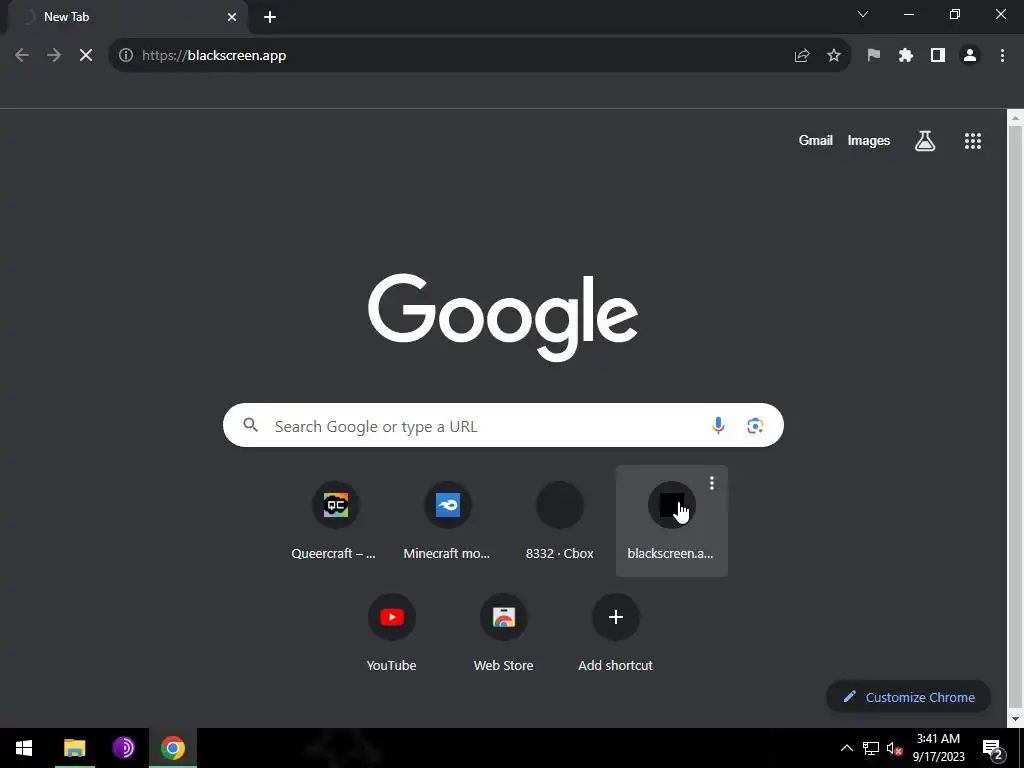The height and width of the screenshot is (768, 1024).
Task: Minimize the Chrome window
Action: [x=908, y=14]
